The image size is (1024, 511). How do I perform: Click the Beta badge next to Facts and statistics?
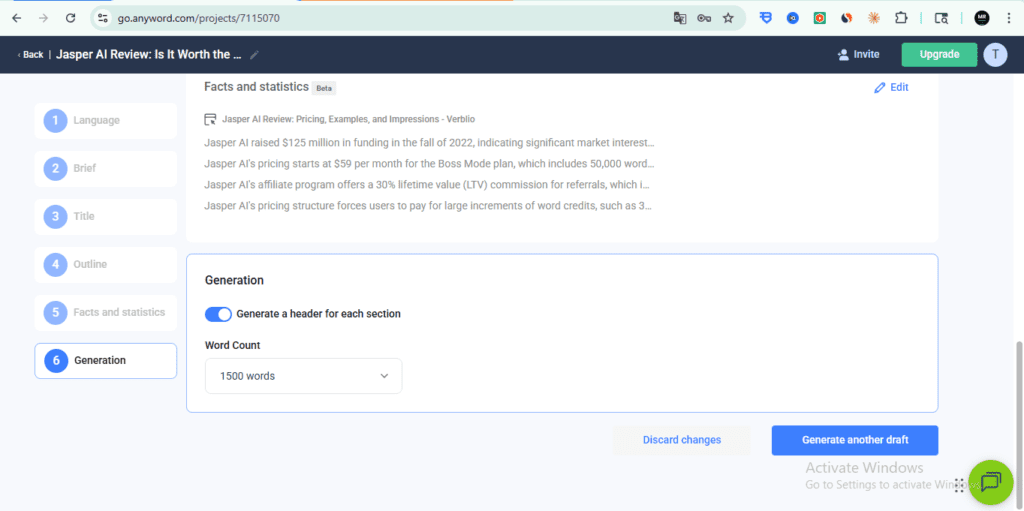click(x=324, y=88)
